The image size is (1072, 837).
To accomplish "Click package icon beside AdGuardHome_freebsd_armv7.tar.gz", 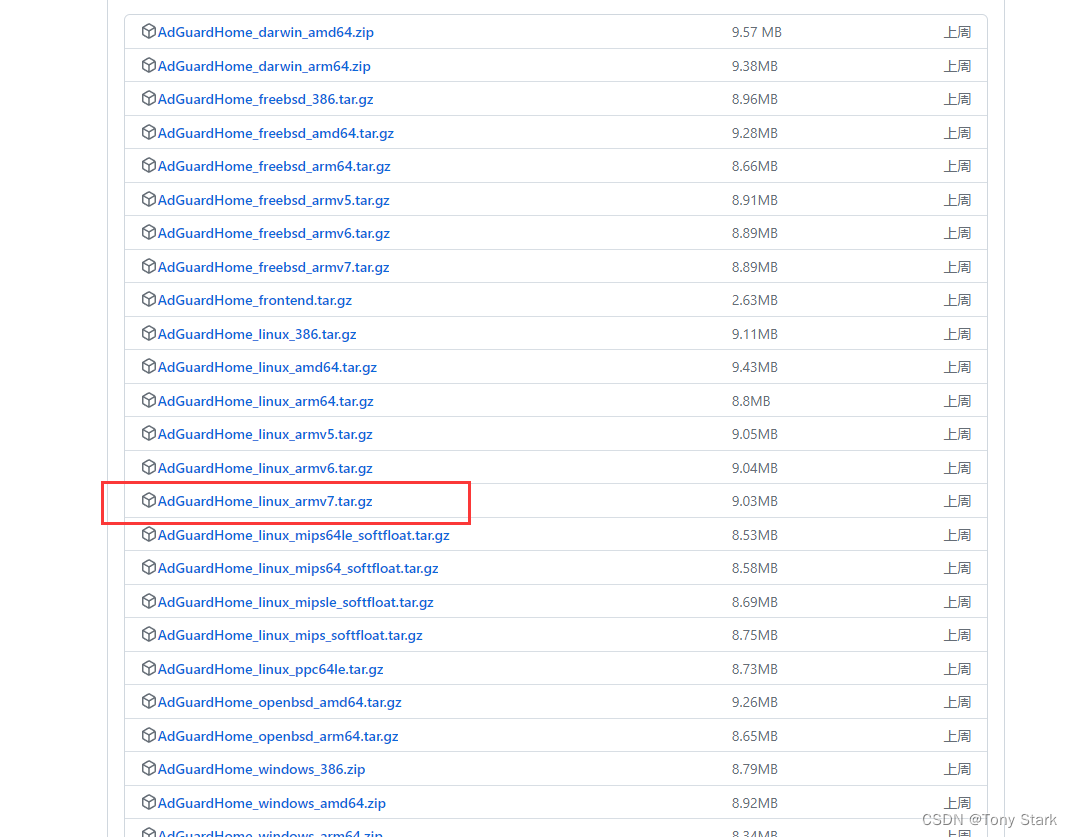I will click(x=148, y=266).
